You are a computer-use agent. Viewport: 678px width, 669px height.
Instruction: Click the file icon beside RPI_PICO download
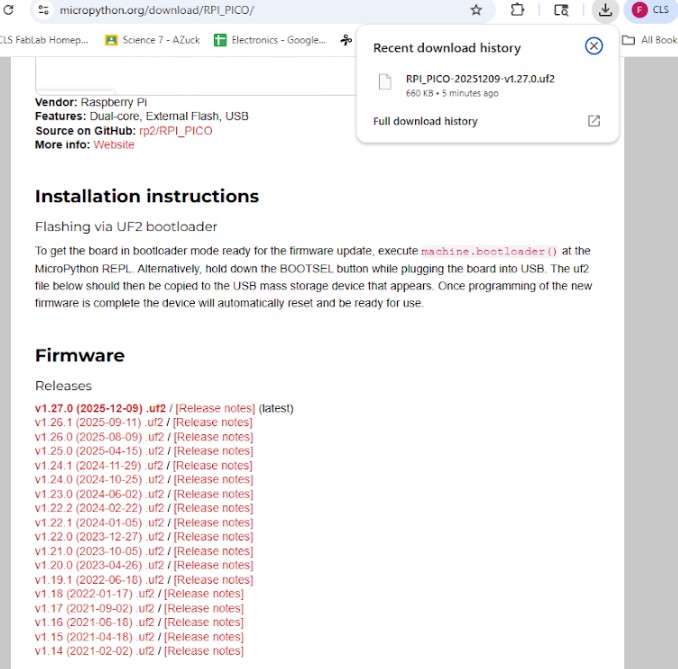(x=385, y=81)
